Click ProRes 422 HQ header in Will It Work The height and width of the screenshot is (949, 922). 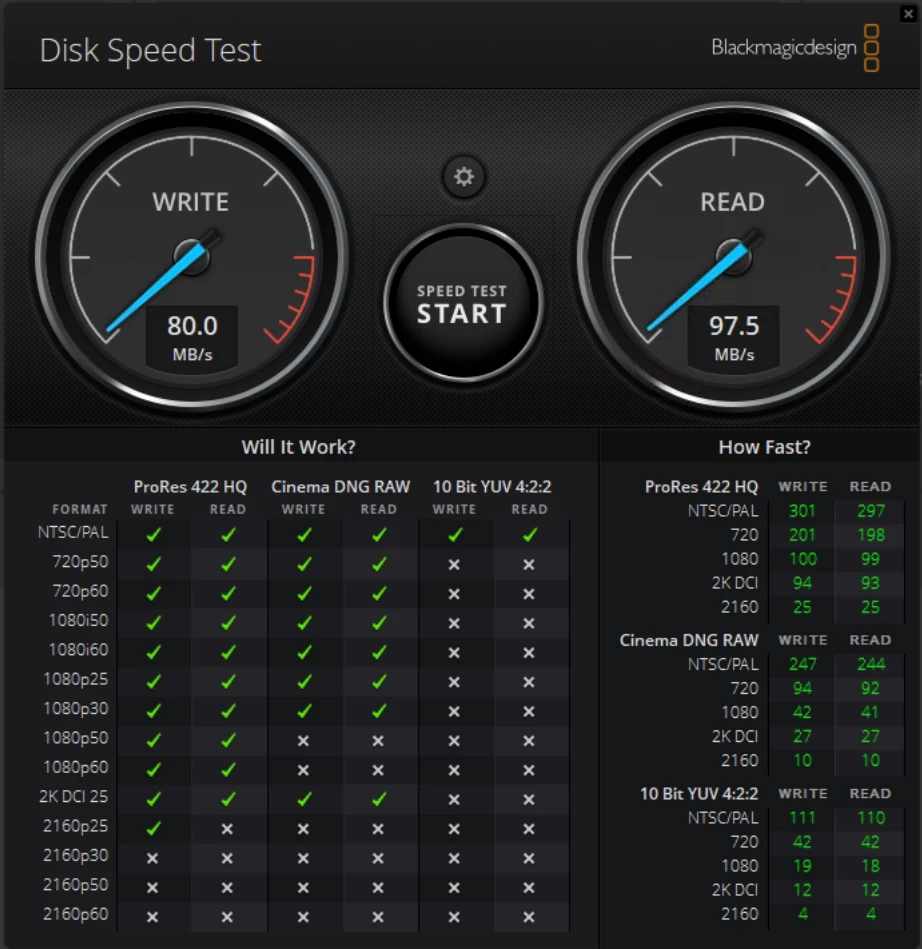(190, 487)
